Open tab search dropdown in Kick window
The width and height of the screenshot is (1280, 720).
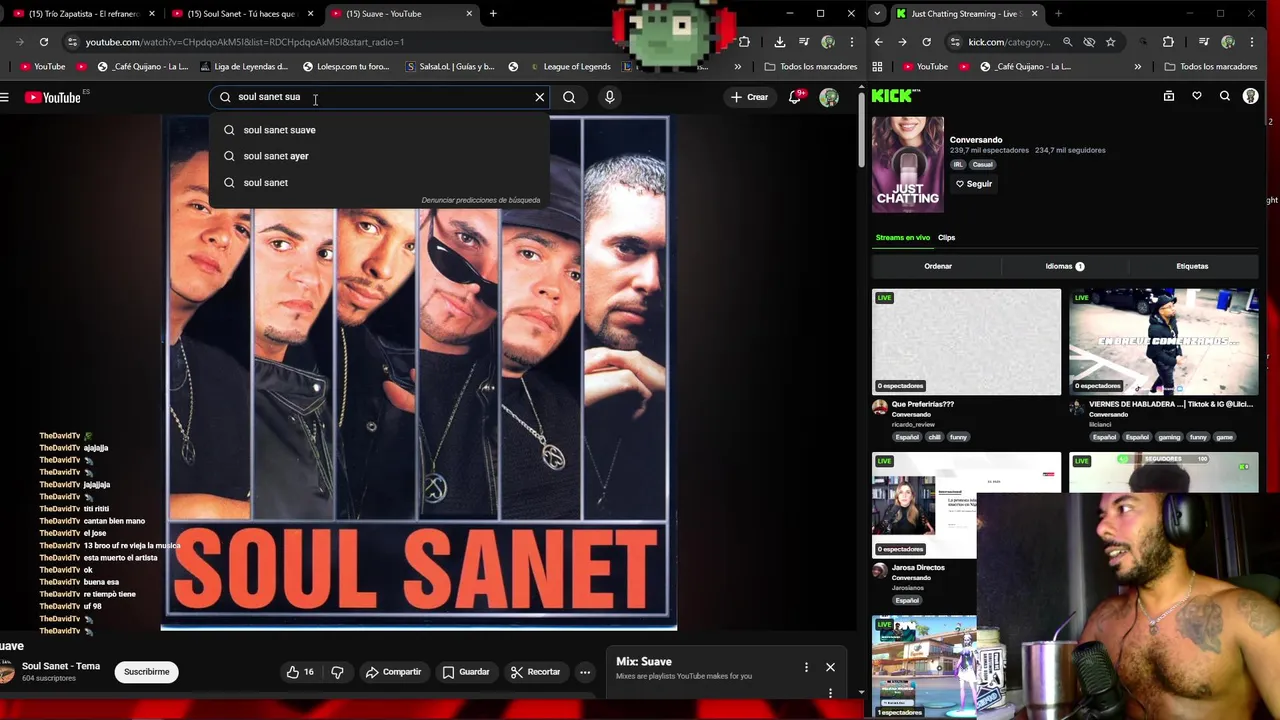pyautogui.click(x=878, y=14)
